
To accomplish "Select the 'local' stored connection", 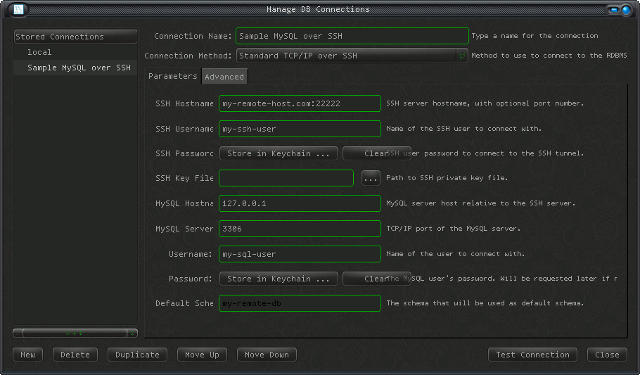I will pos(75,52).
